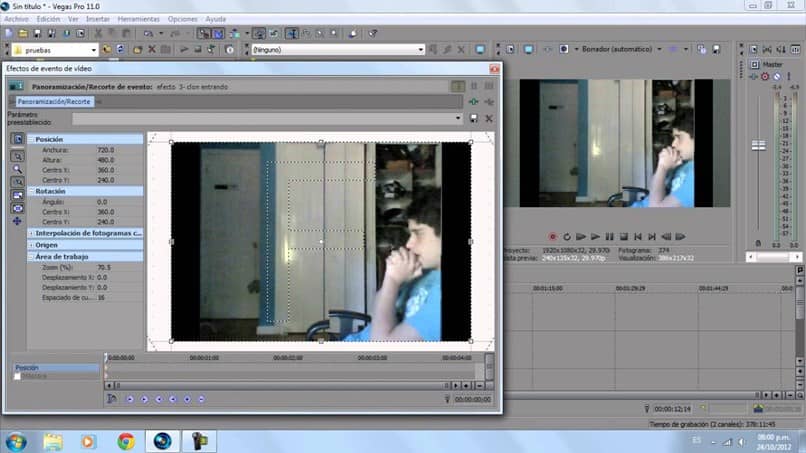This screenshot has width=806, height=453.
Task: Open the Parámetro preestablecido dropdown
Action: point(457,118)
